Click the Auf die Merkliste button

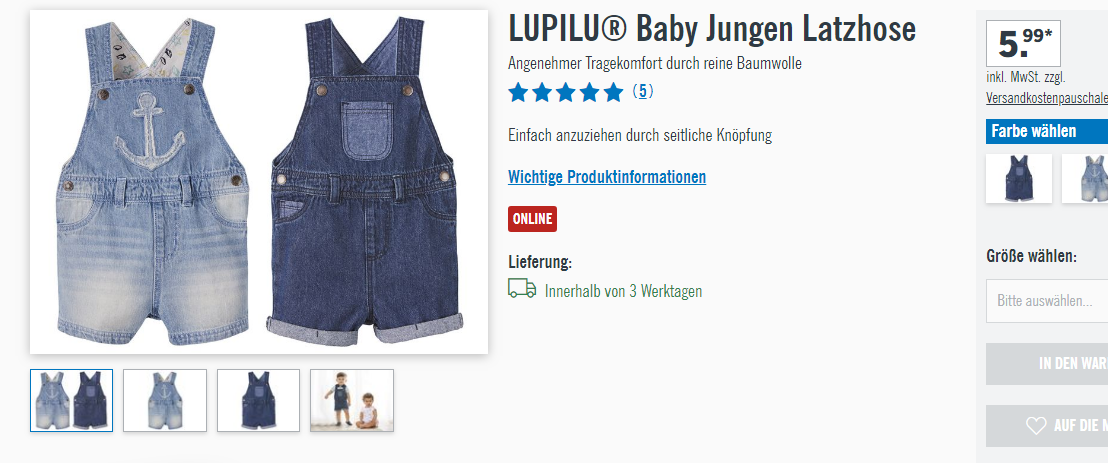pos(1047,426)
